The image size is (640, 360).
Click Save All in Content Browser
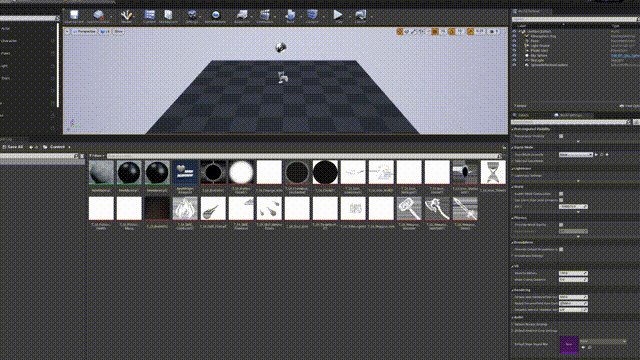(13, 147)
